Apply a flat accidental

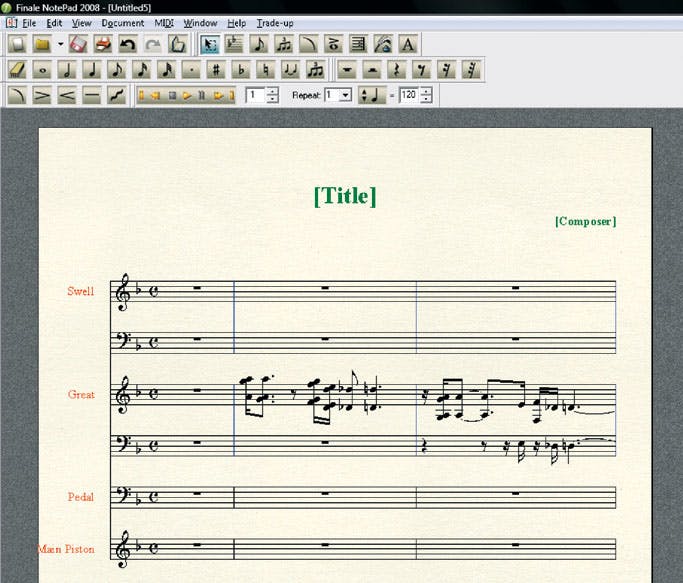click(241, 70)
